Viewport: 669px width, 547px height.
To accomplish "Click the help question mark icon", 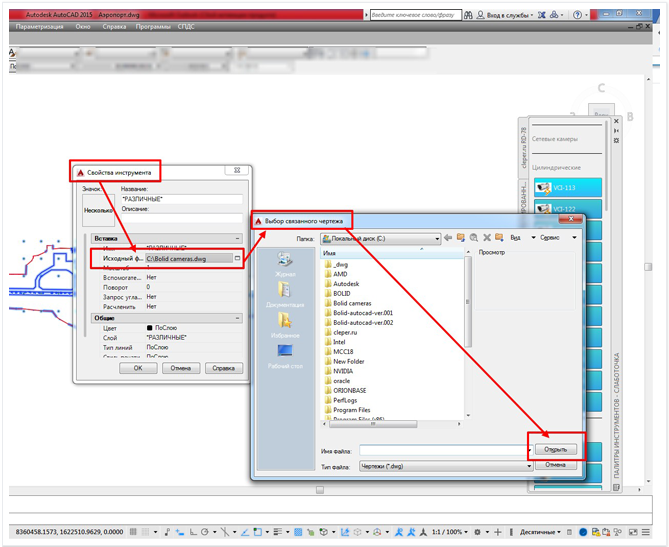I will [x=577, y=15].
